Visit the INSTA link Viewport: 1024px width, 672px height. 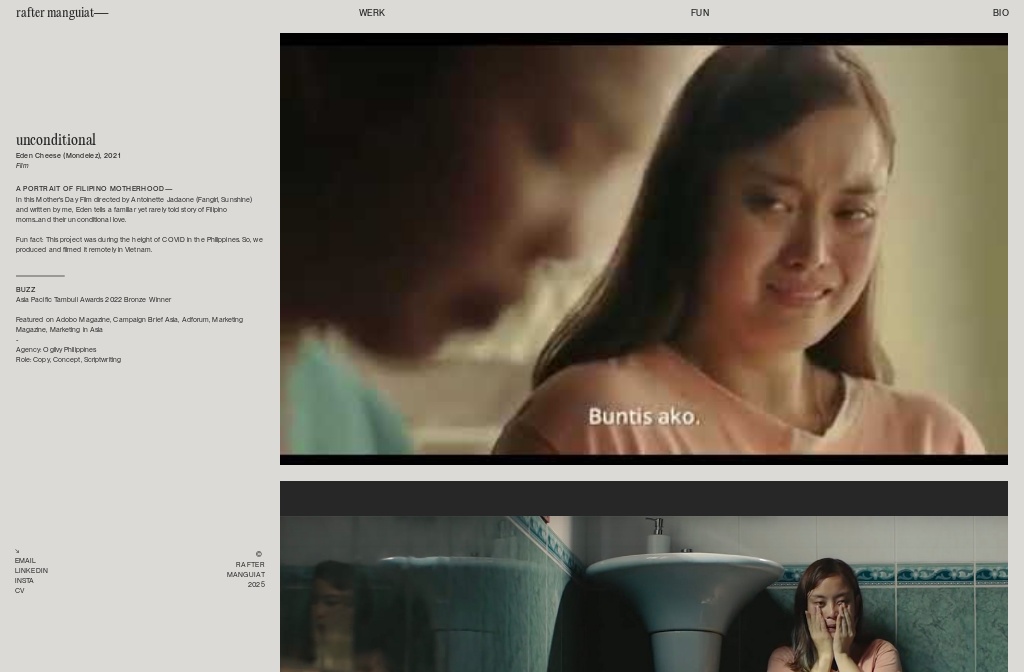(24, 581)
